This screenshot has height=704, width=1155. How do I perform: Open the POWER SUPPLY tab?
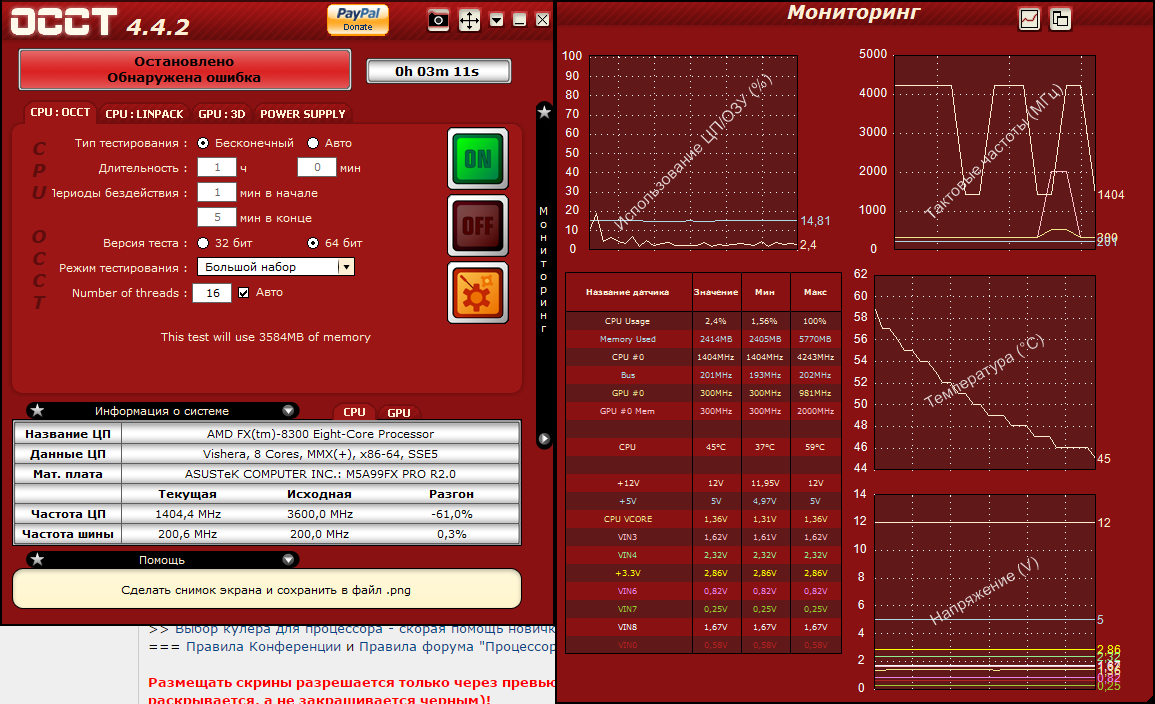[303, 114]
